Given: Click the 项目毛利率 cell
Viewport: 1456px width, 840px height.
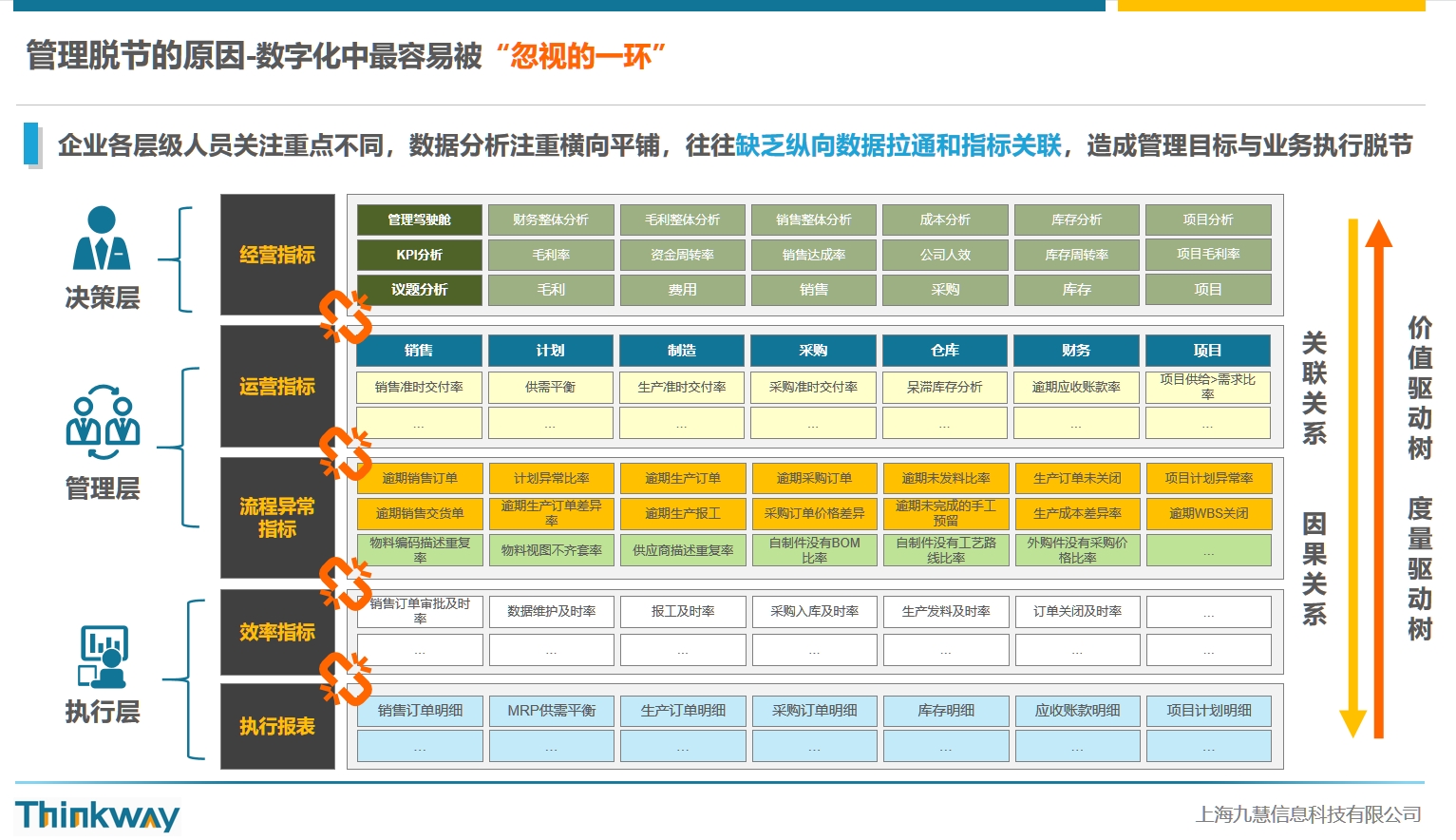Looking at the screenshot, I should coord(1208,255).
